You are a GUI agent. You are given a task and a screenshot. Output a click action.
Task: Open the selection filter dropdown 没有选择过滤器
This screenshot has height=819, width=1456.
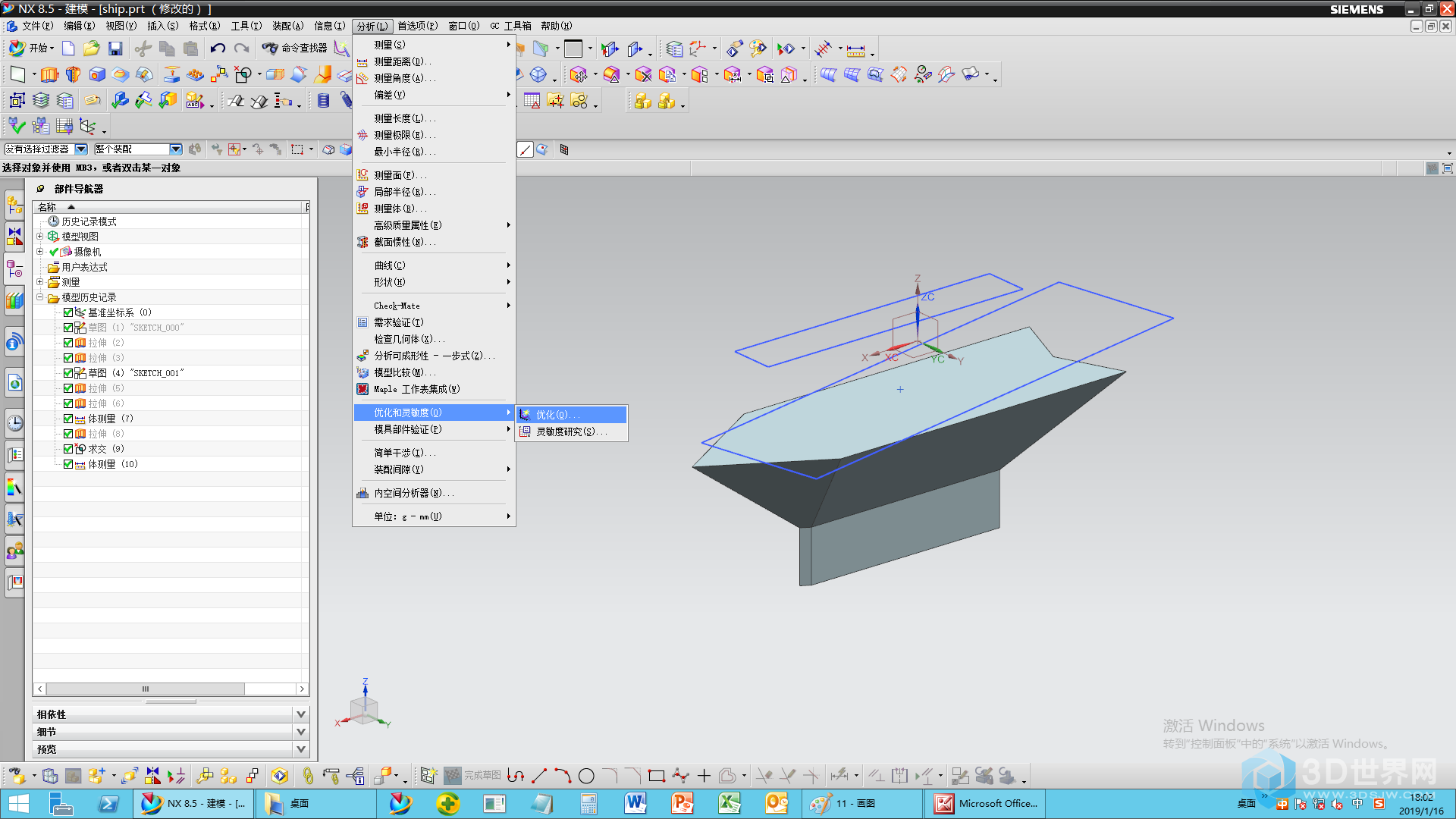tap(81, 149)
